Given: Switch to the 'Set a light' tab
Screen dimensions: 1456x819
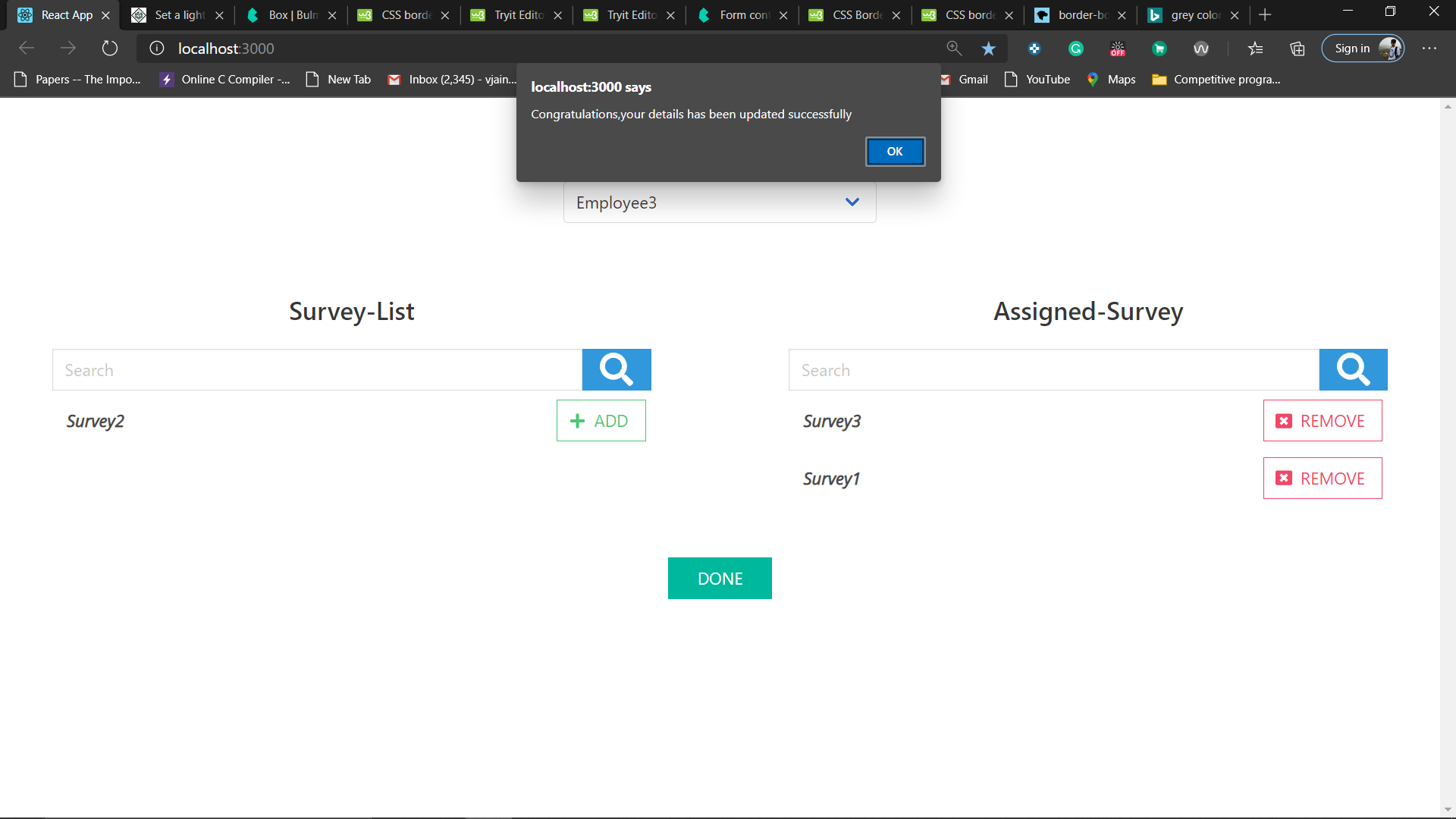Looking at the screenshot, I should coord(178,15).
